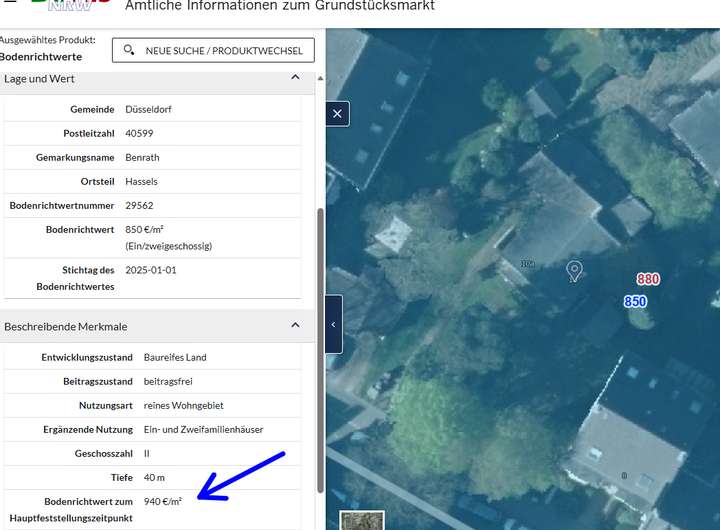Collapse the side panel with the left arrow
This screenshot has width=720, height=530.
click(333, 324)
